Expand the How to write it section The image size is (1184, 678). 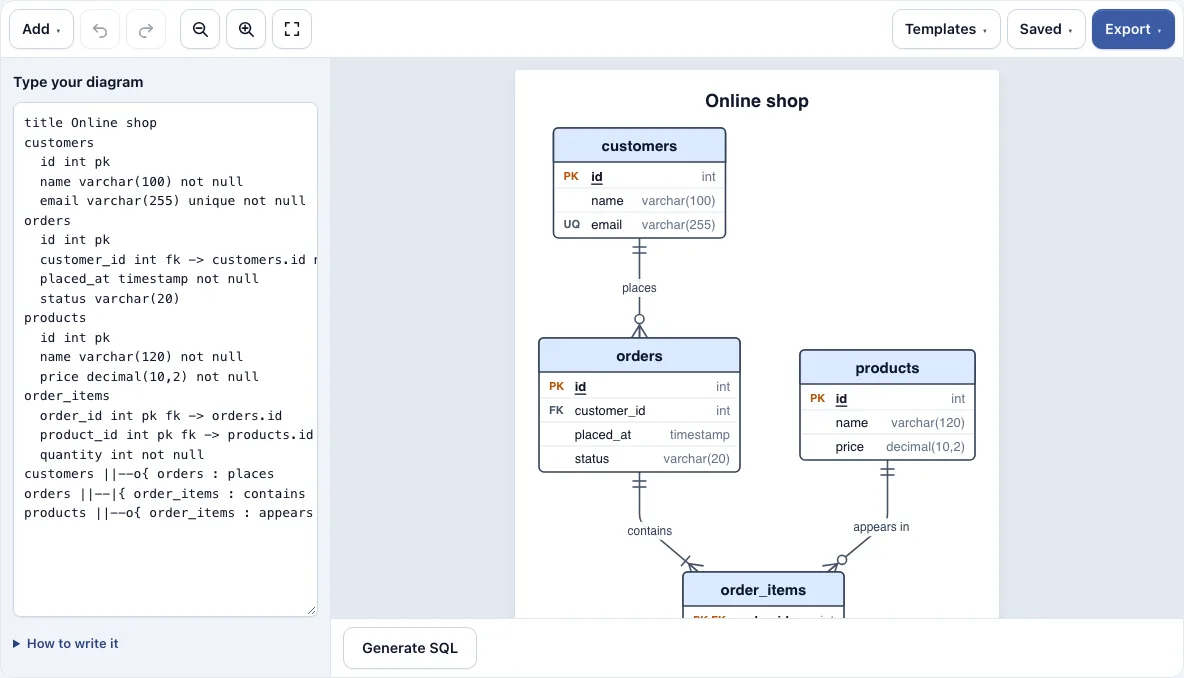[66, 643]
